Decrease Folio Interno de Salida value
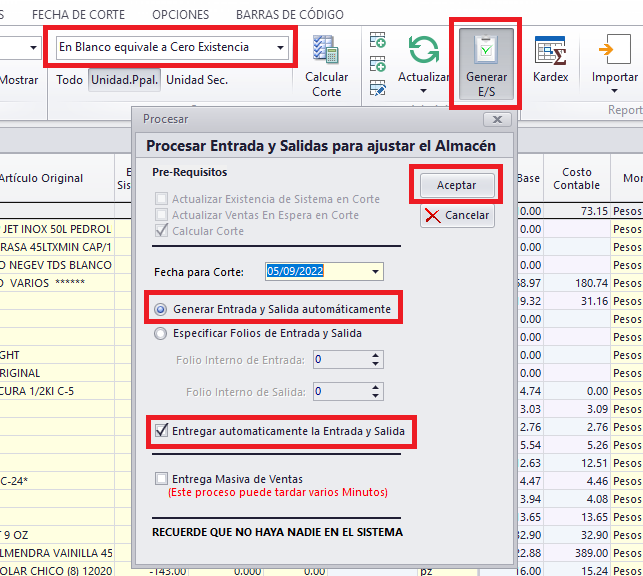 375,396
